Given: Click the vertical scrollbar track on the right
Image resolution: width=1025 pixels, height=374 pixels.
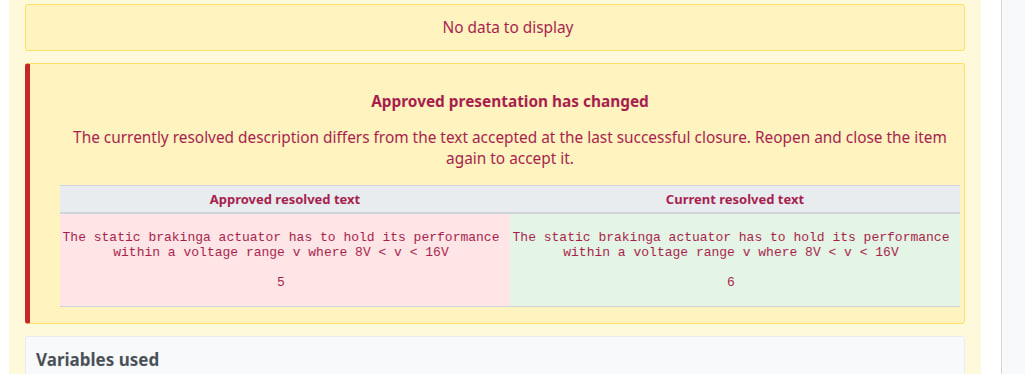Looking at the screenshot, I should pyautogui.click(x=1013, y=187).
